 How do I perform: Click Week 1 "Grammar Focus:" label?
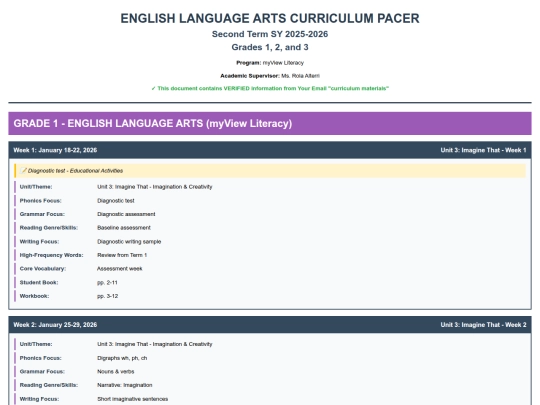tap(42, 214)
